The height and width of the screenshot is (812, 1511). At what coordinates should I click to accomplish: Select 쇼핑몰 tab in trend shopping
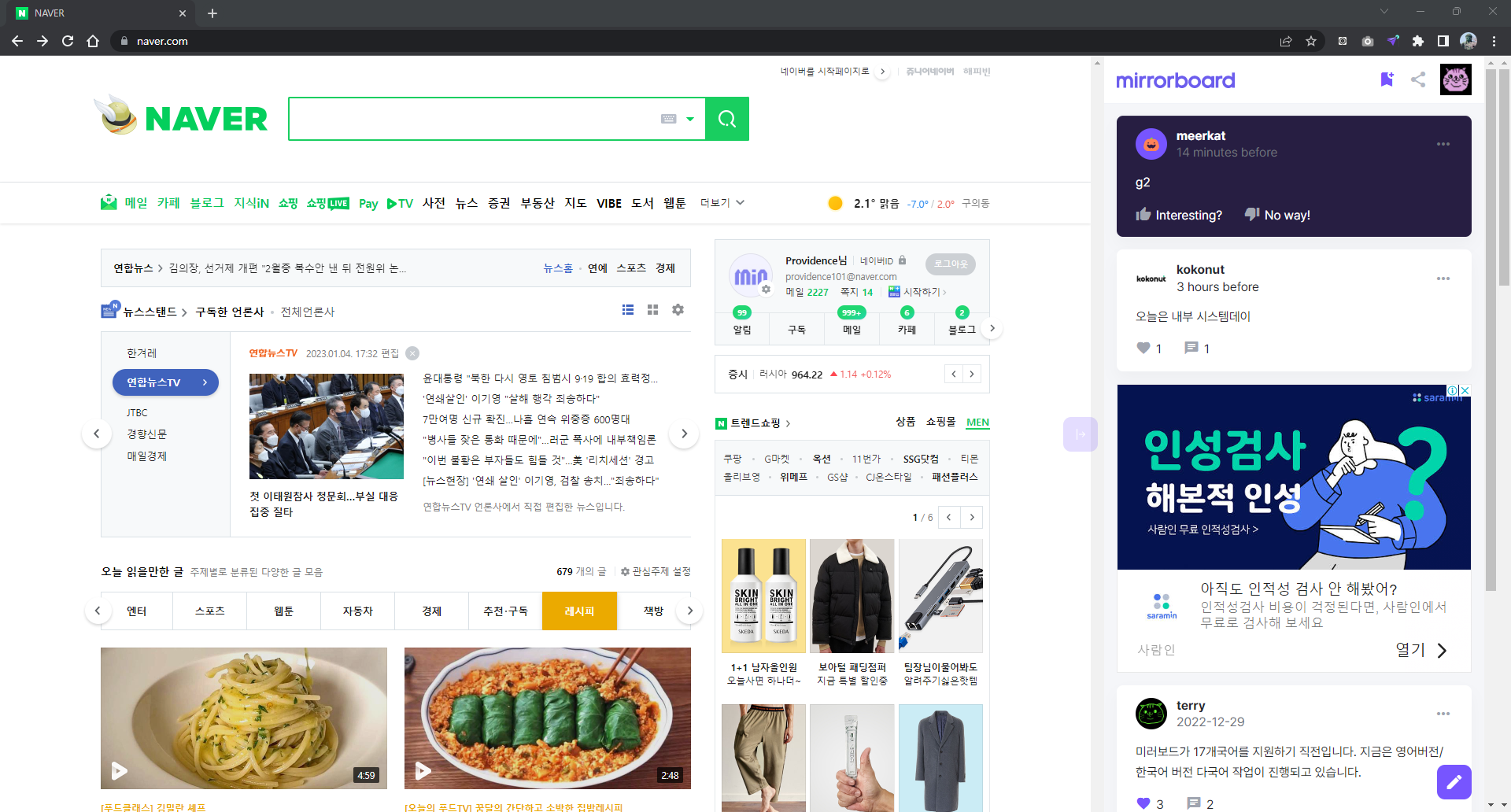tap(940, 422)
